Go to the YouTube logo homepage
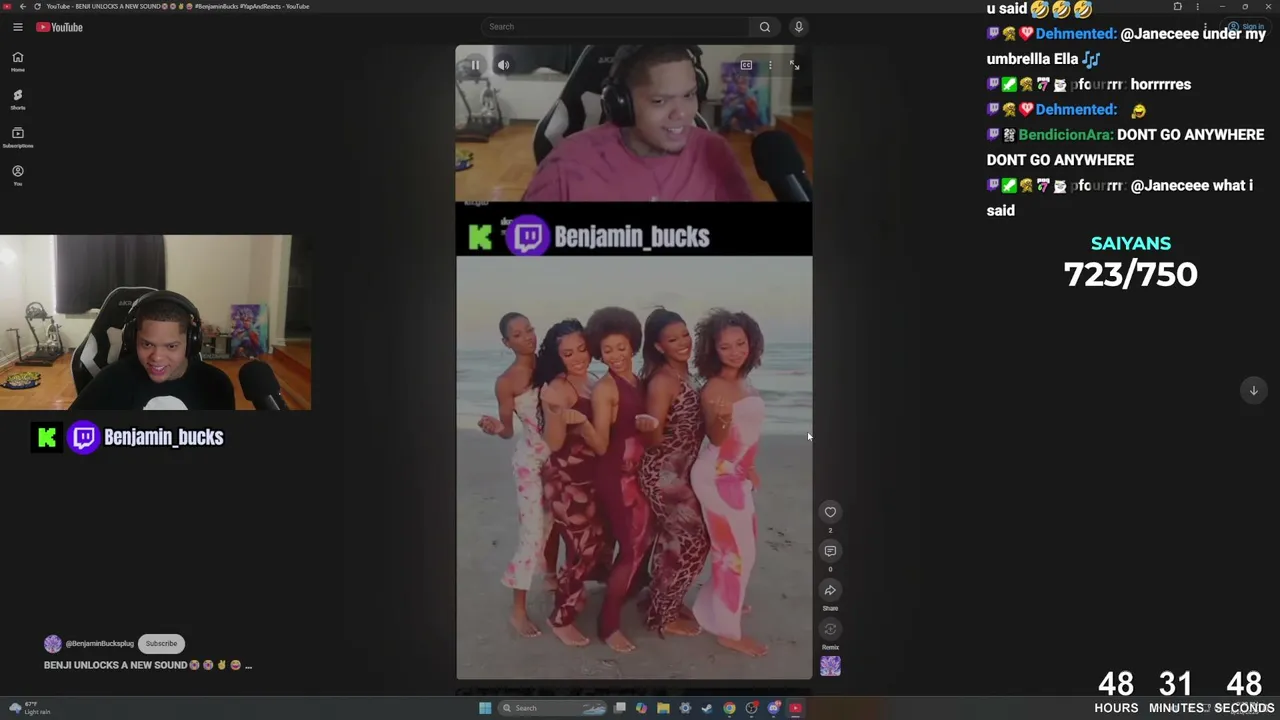The height and width of the screenshot is (720, 1280). coord(59,27)
